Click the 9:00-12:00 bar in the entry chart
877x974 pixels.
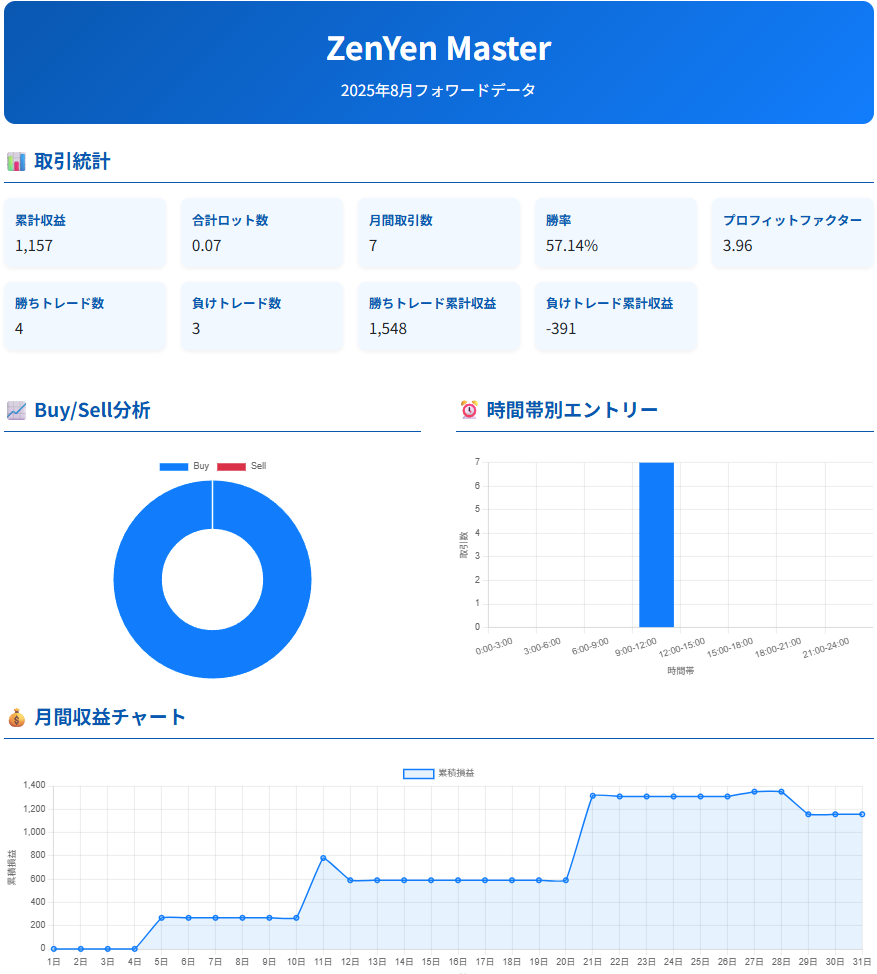coord(657,545)
